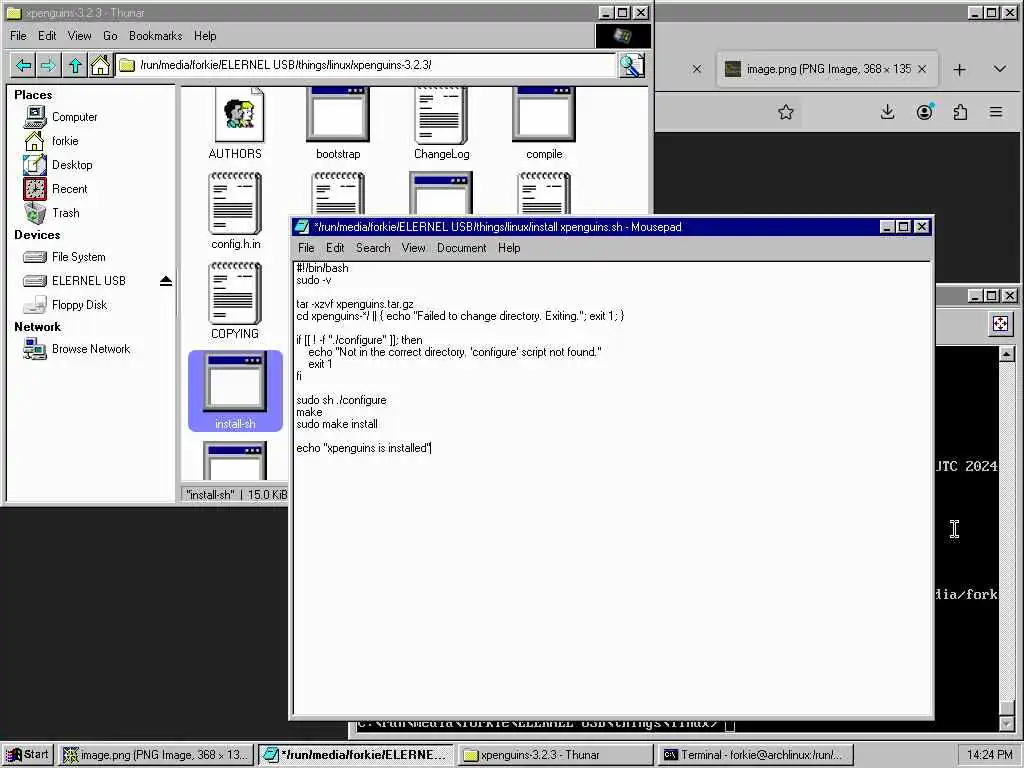Close the image.png browser tab
Viewport: 1024px width, 768px height.
(922, 69)
